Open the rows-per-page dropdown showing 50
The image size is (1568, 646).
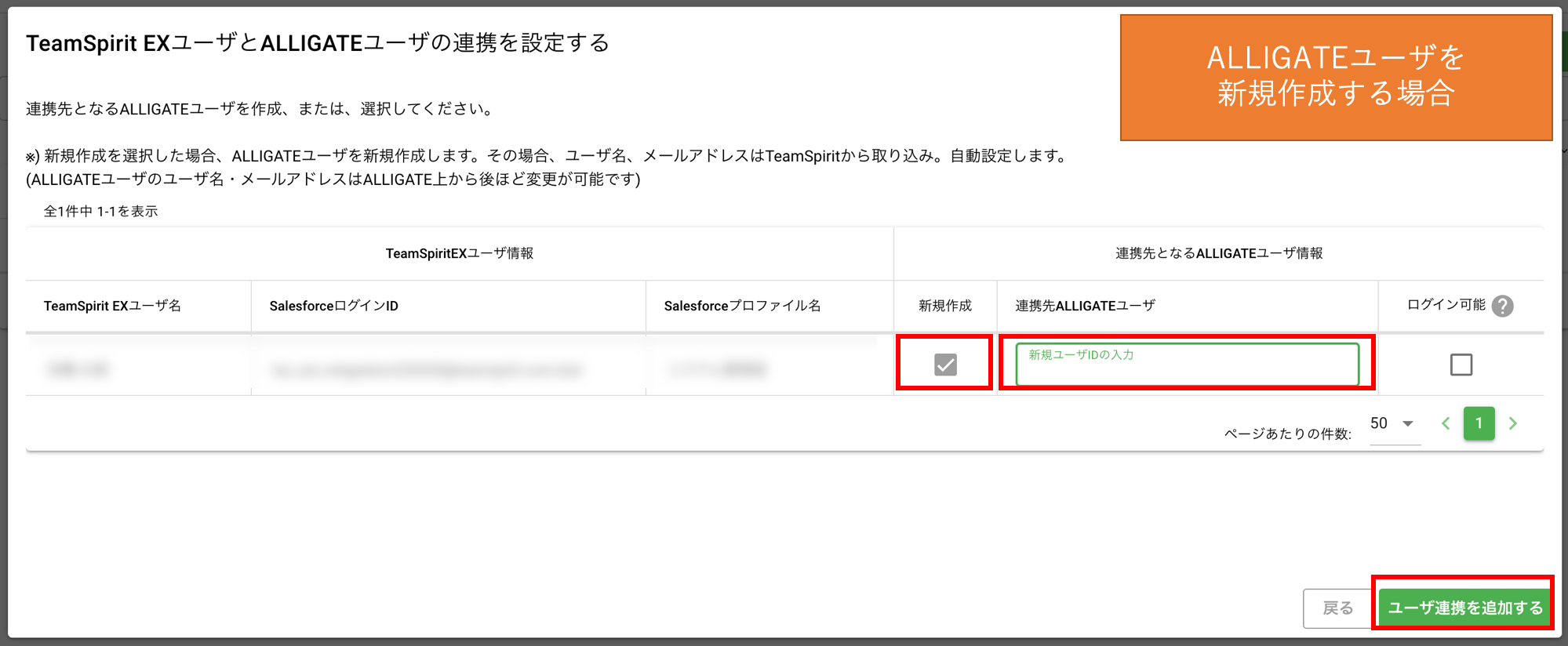[x=1395, y=424]
